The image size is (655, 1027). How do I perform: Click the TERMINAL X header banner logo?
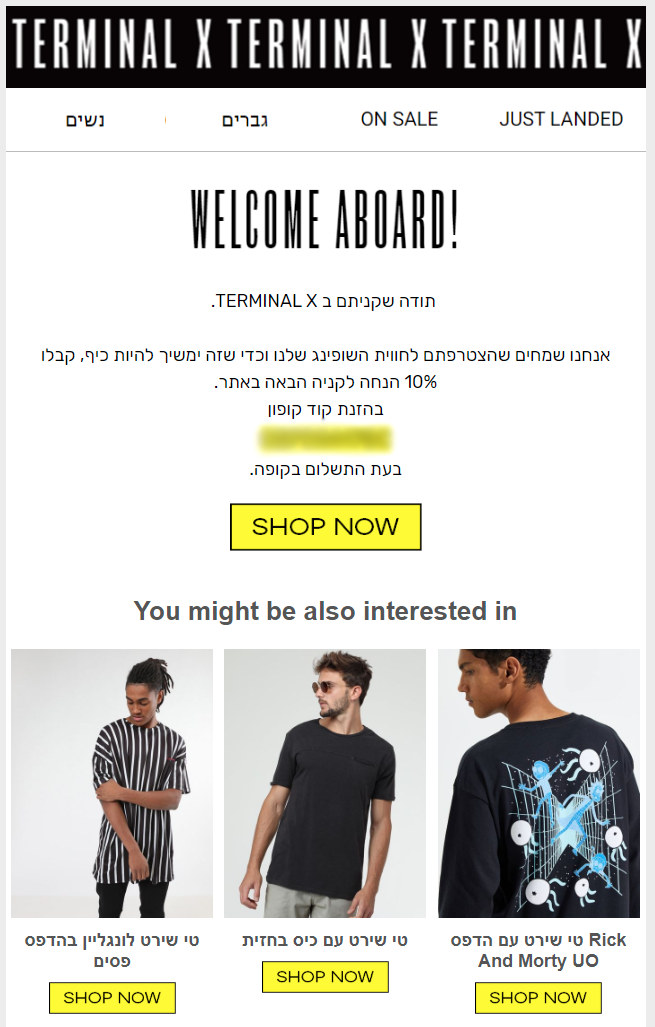(x=326, y=47)
